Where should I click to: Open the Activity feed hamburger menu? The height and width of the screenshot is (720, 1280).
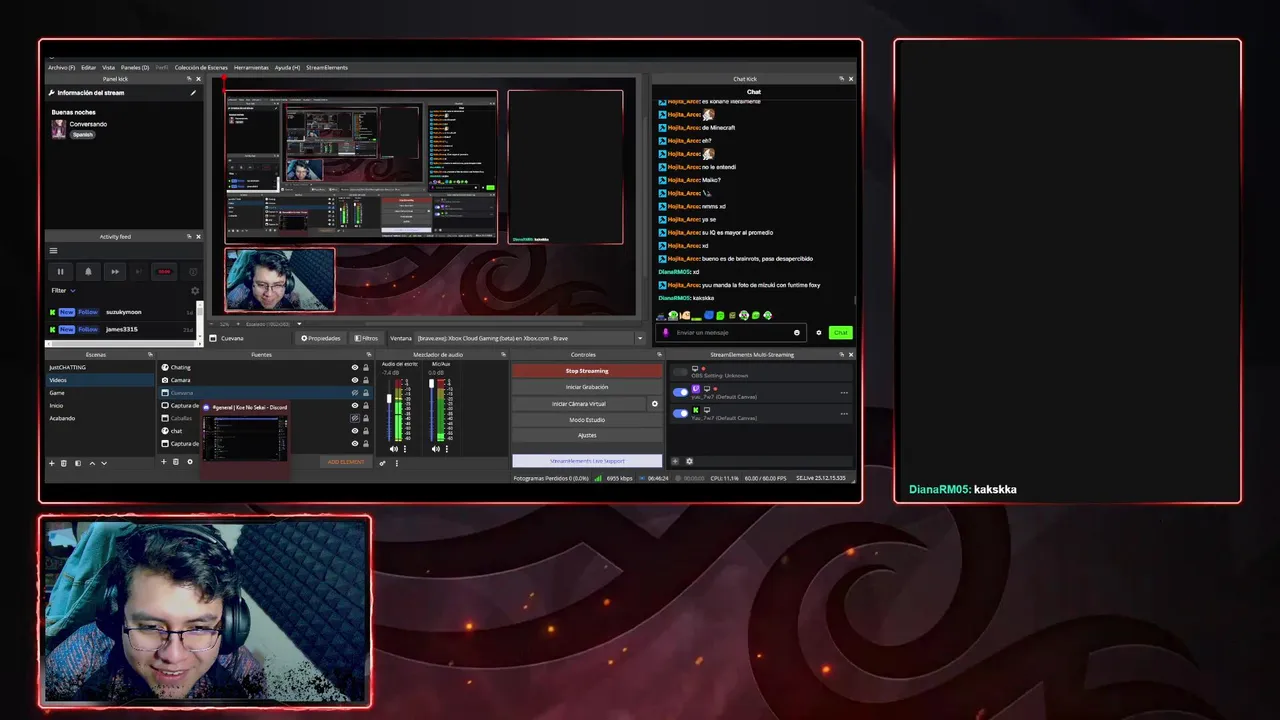pyautogui.click(x=53, y=251)
